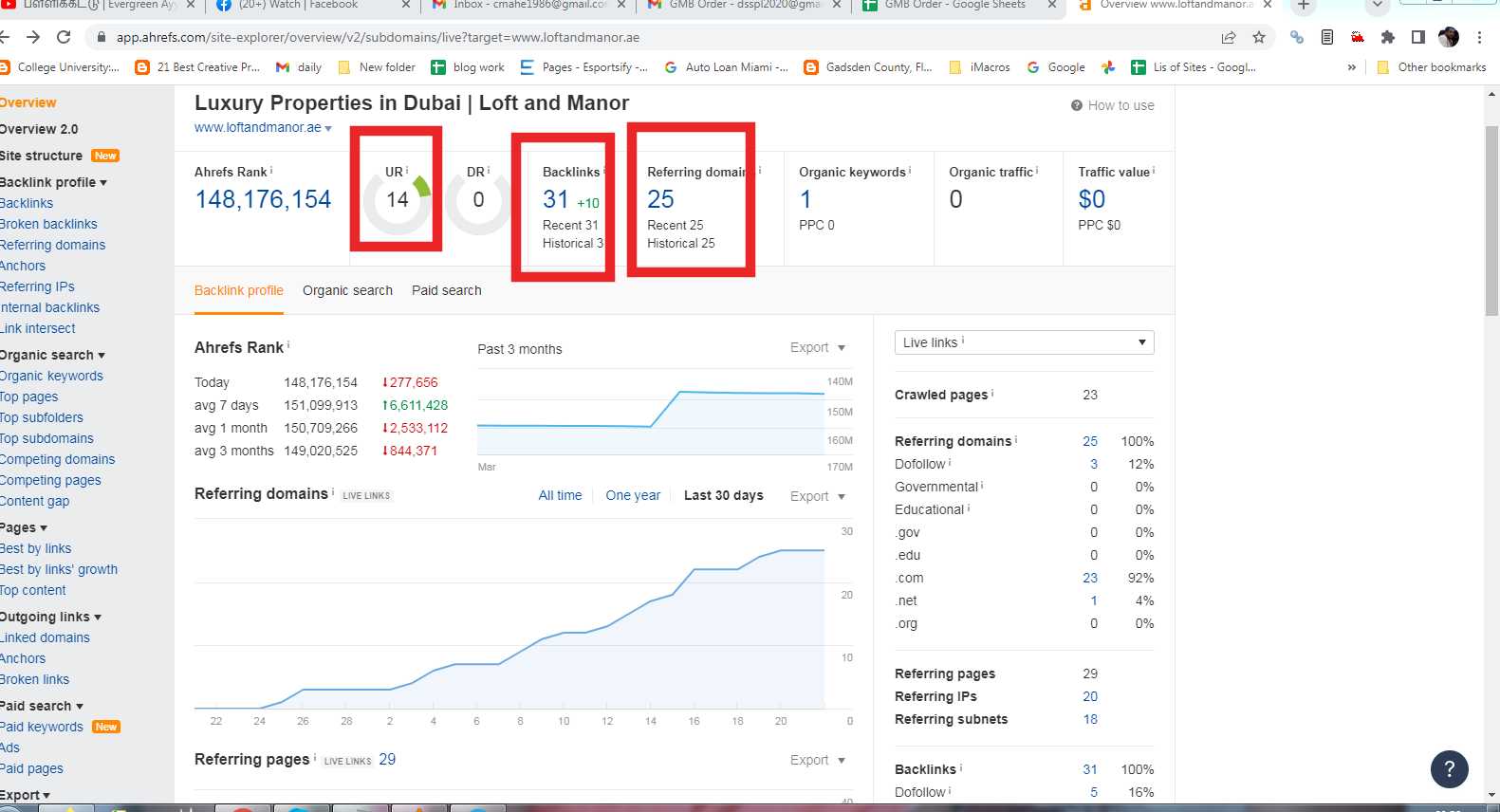Click the share page icon in address bar
This screenshot has height=812, width=1500.
(1229, 37)
